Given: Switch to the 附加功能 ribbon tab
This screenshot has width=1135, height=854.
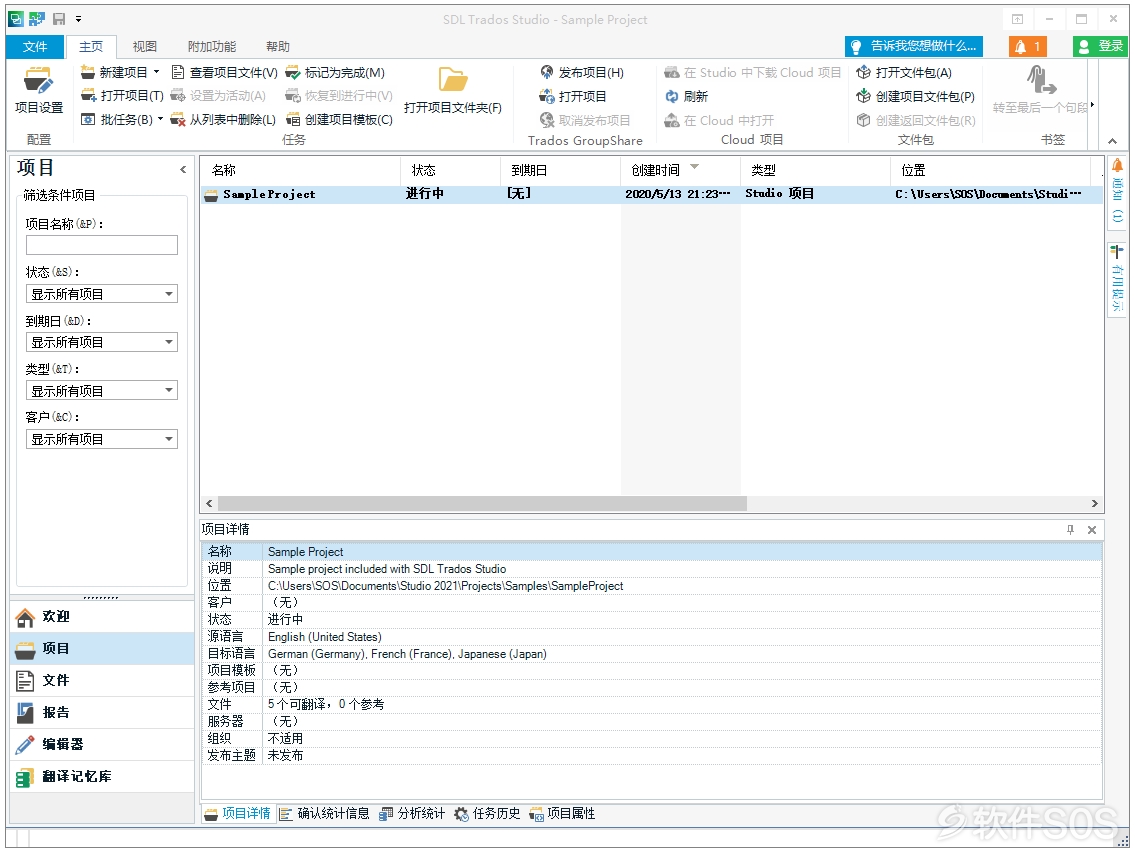Looking at the screenshot, I should click(x=211, y=46).
